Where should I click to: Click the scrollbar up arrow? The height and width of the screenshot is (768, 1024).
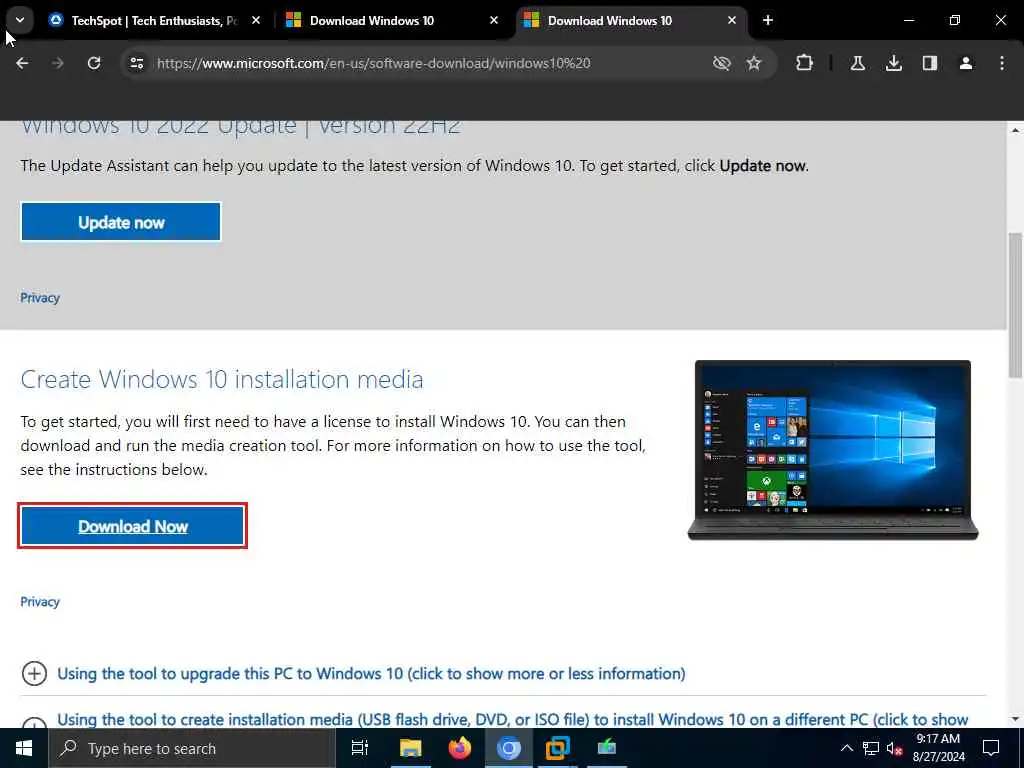coord(1015,129)
